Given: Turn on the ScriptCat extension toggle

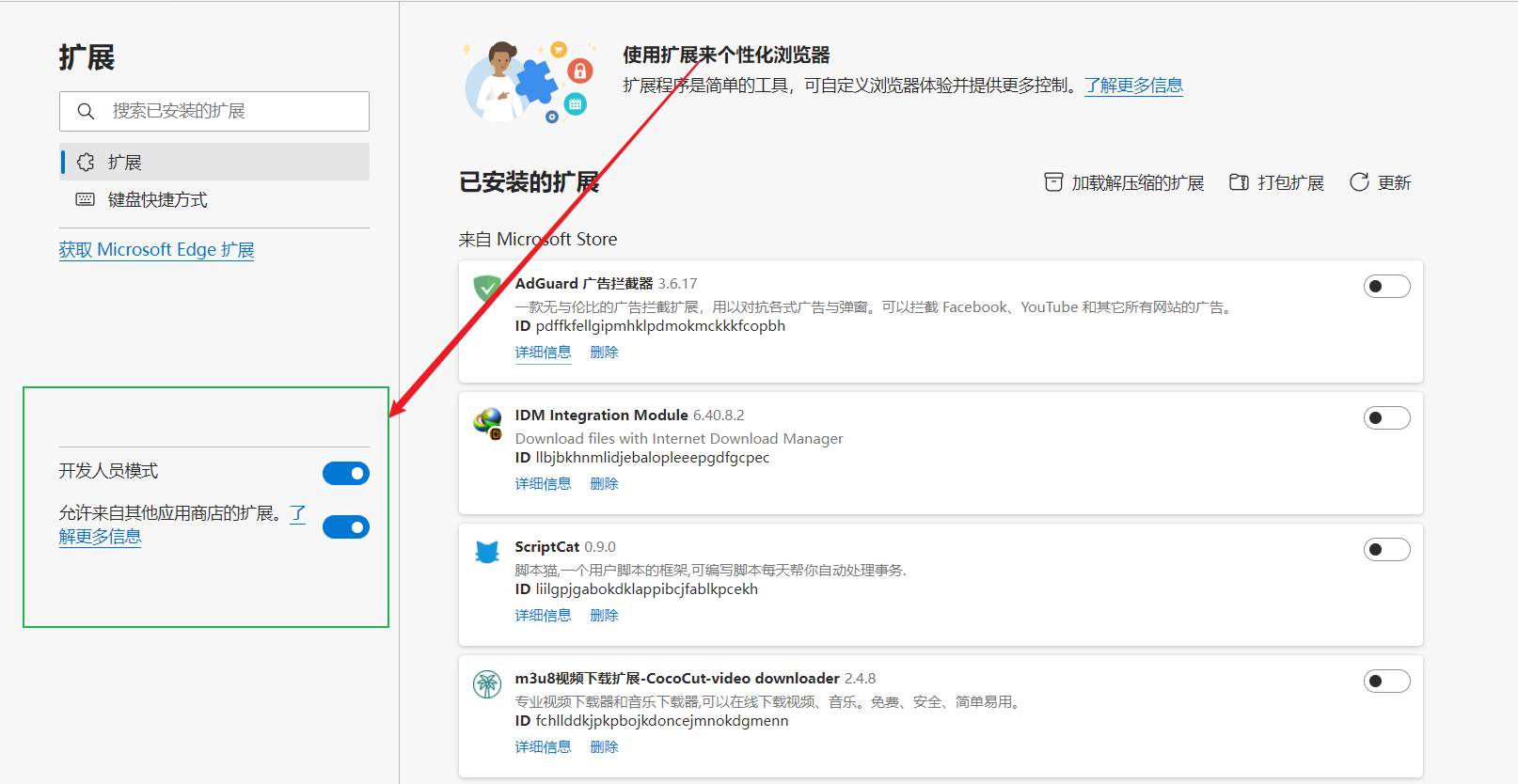Looking at the screenshot, I should [1387, 550].
